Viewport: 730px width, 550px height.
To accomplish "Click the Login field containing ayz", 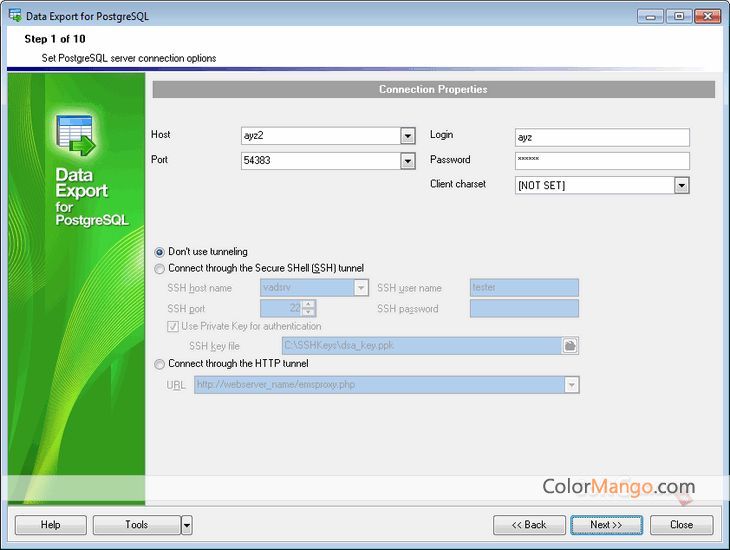I will pyautogui.click(x=602, y=137).
